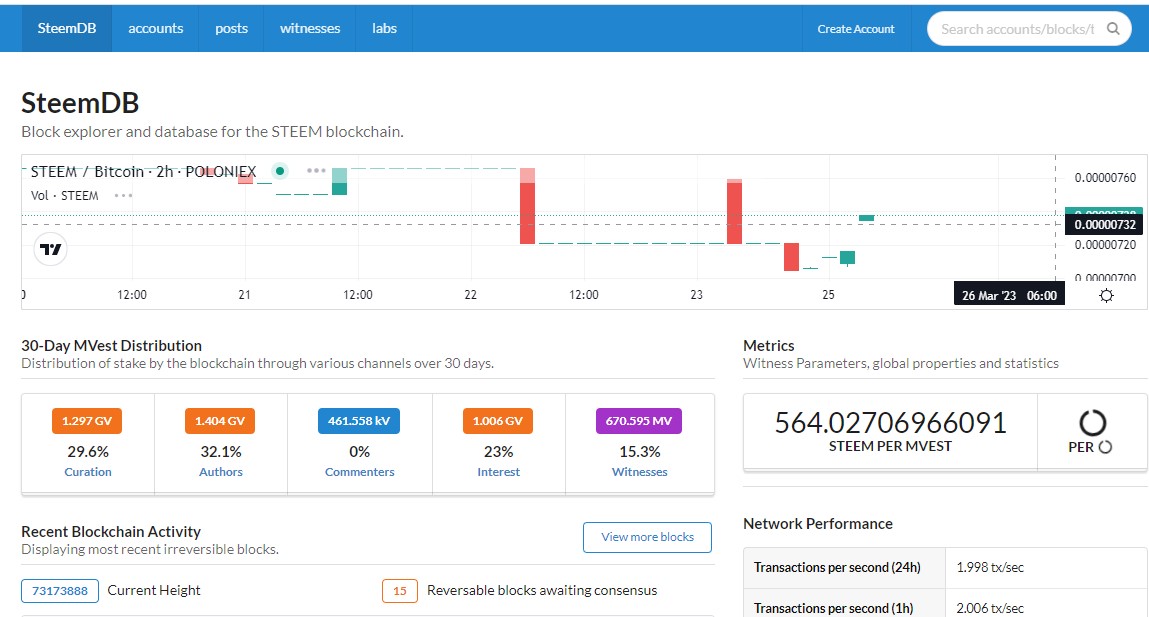1149x617 pixels.
Task: Open the Witnesses distribution link
Action: point(640,472)
